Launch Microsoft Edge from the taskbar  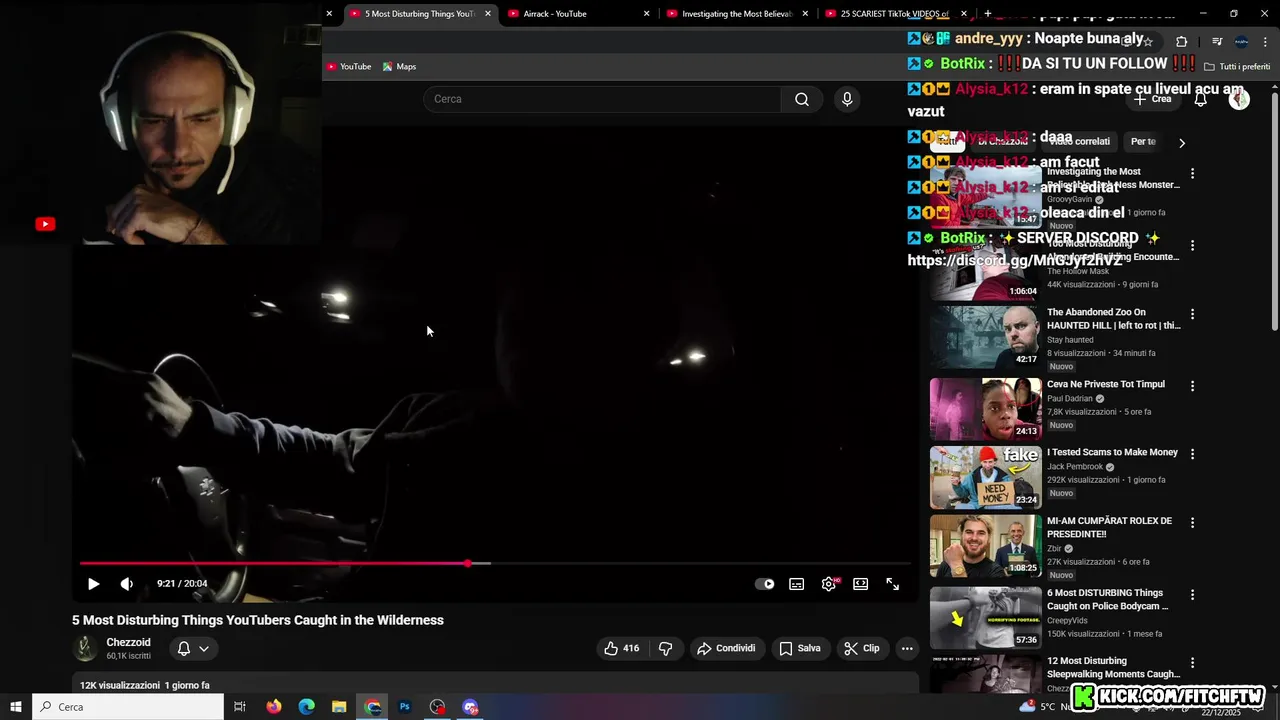coord(307,707)
